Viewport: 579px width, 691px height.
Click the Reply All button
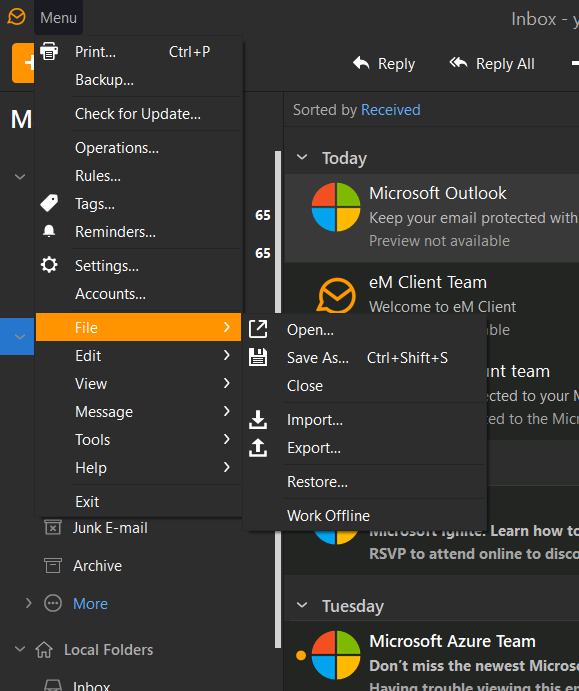tap(492, 63)
